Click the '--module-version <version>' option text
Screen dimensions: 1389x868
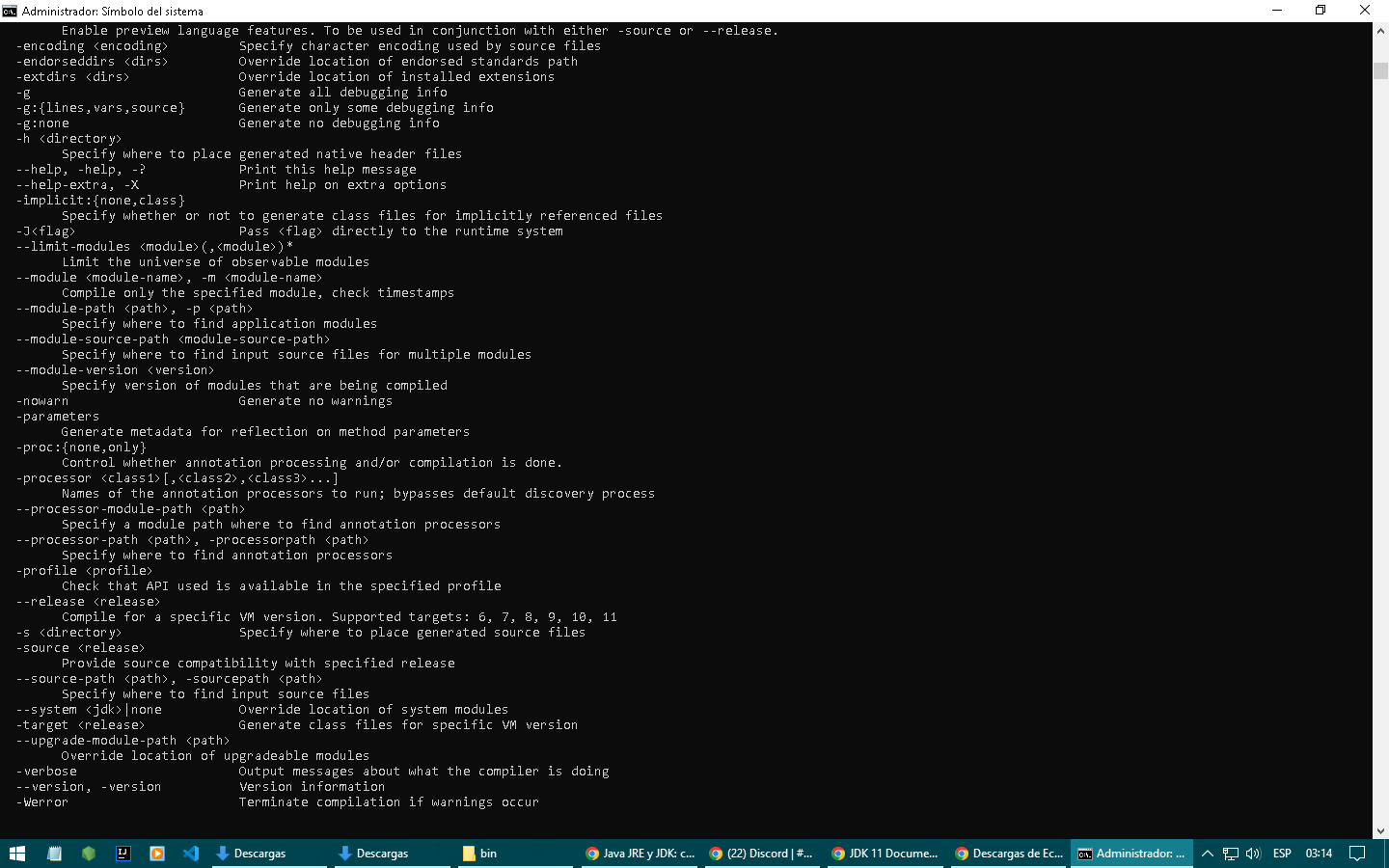click(116, 370)
